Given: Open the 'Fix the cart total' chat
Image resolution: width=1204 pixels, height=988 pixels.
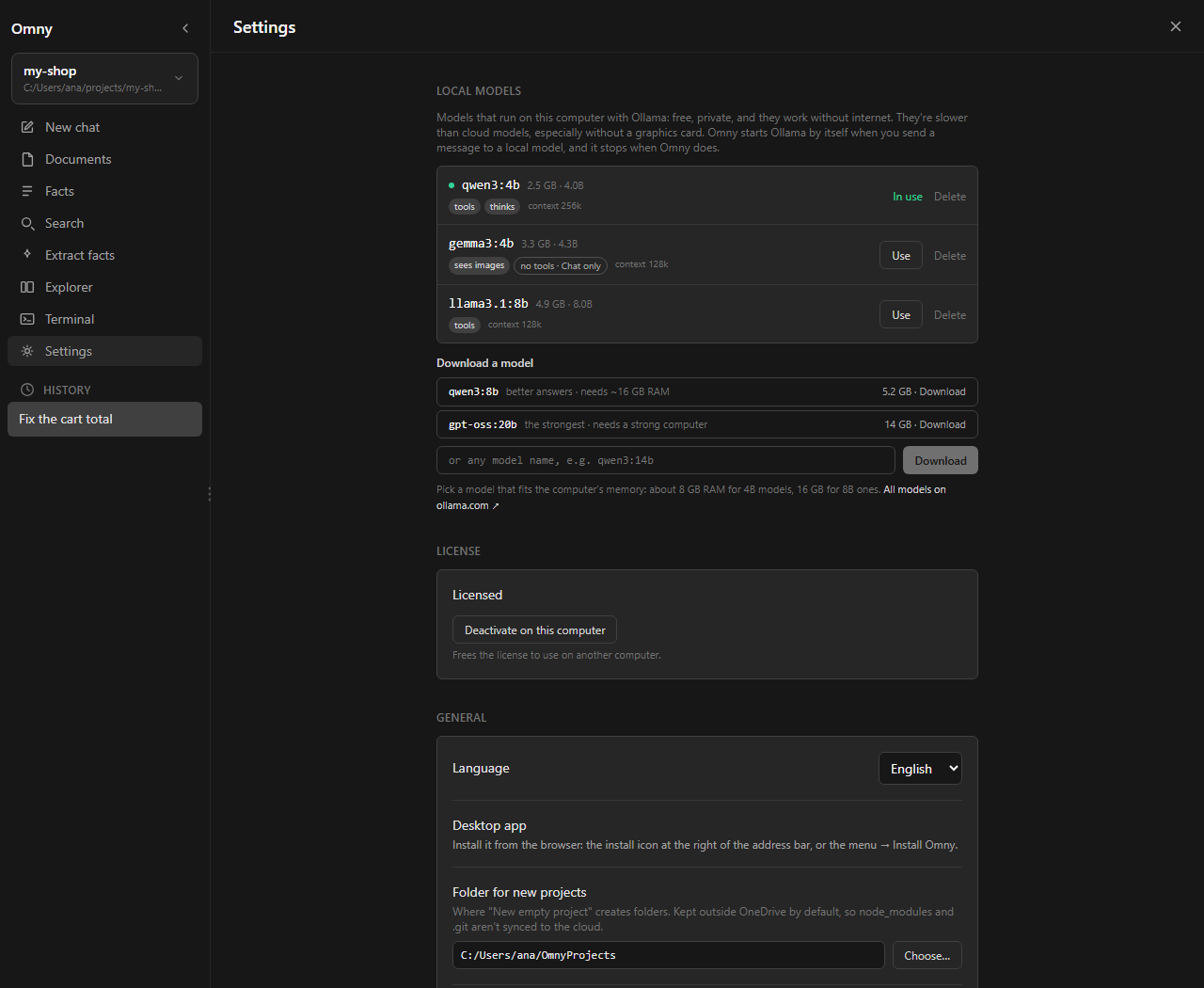Looking at the screenshot, I should click(x=104, y=420).
